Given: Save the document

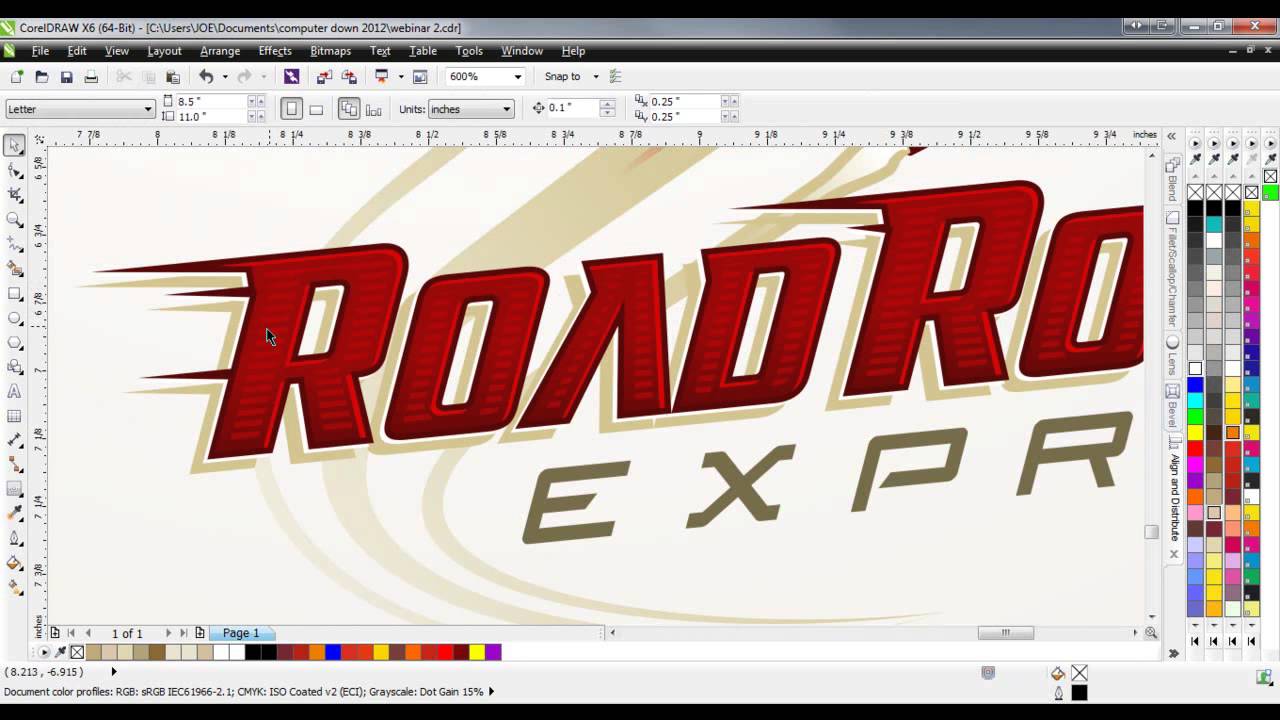Looking at the screenshot, I should [66, 76].
